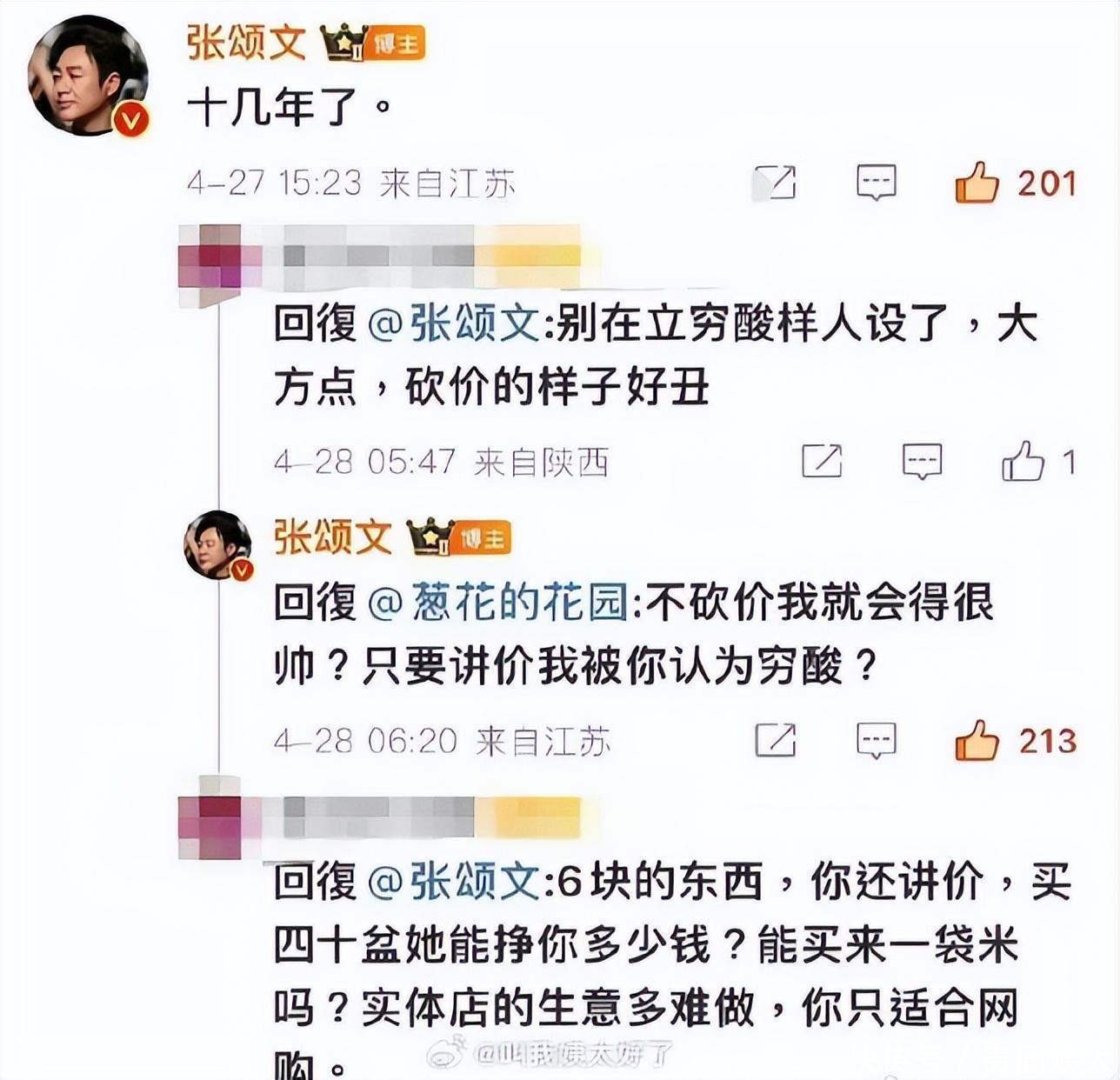Screen dimensions: 1120x1080
Task: Open the 张颂文 username in the reply thread
Action: click(x=333, y=537)
